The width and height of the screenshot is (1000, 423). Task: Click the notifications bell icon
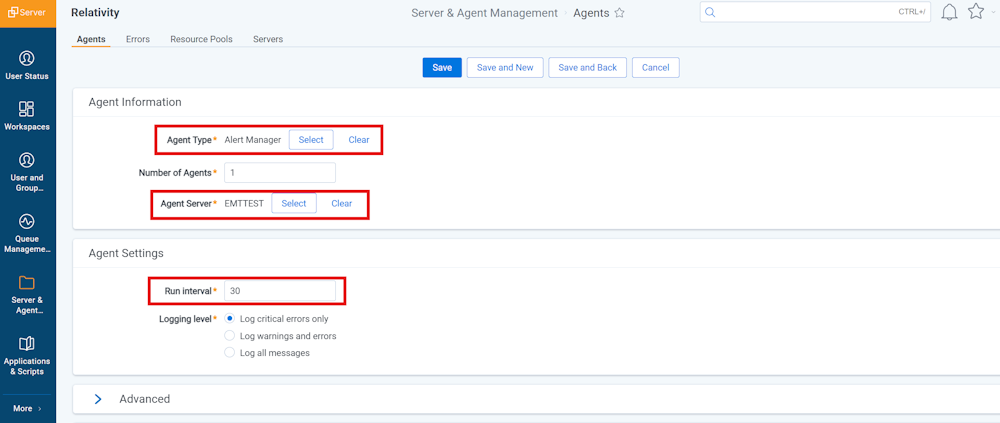click(949, 12)
